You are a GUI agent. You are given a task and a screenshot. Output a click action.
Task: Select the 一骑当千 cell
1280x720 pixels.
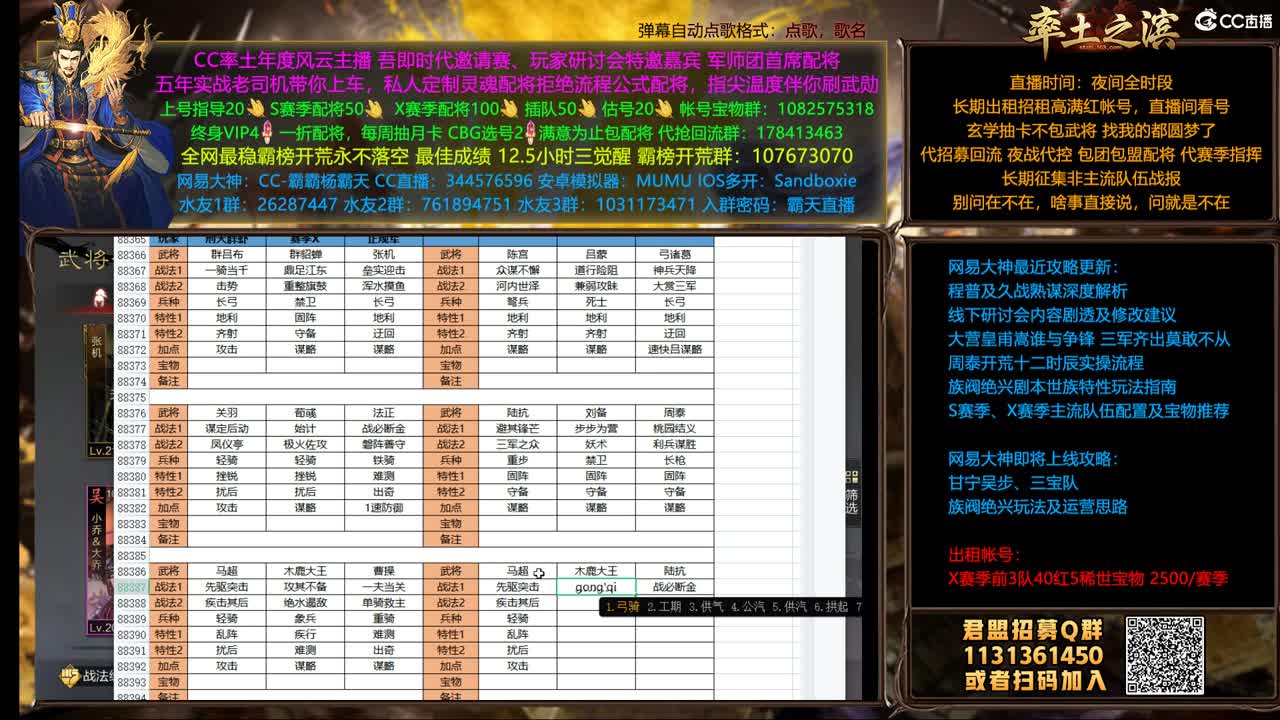(x=227, y=270)
